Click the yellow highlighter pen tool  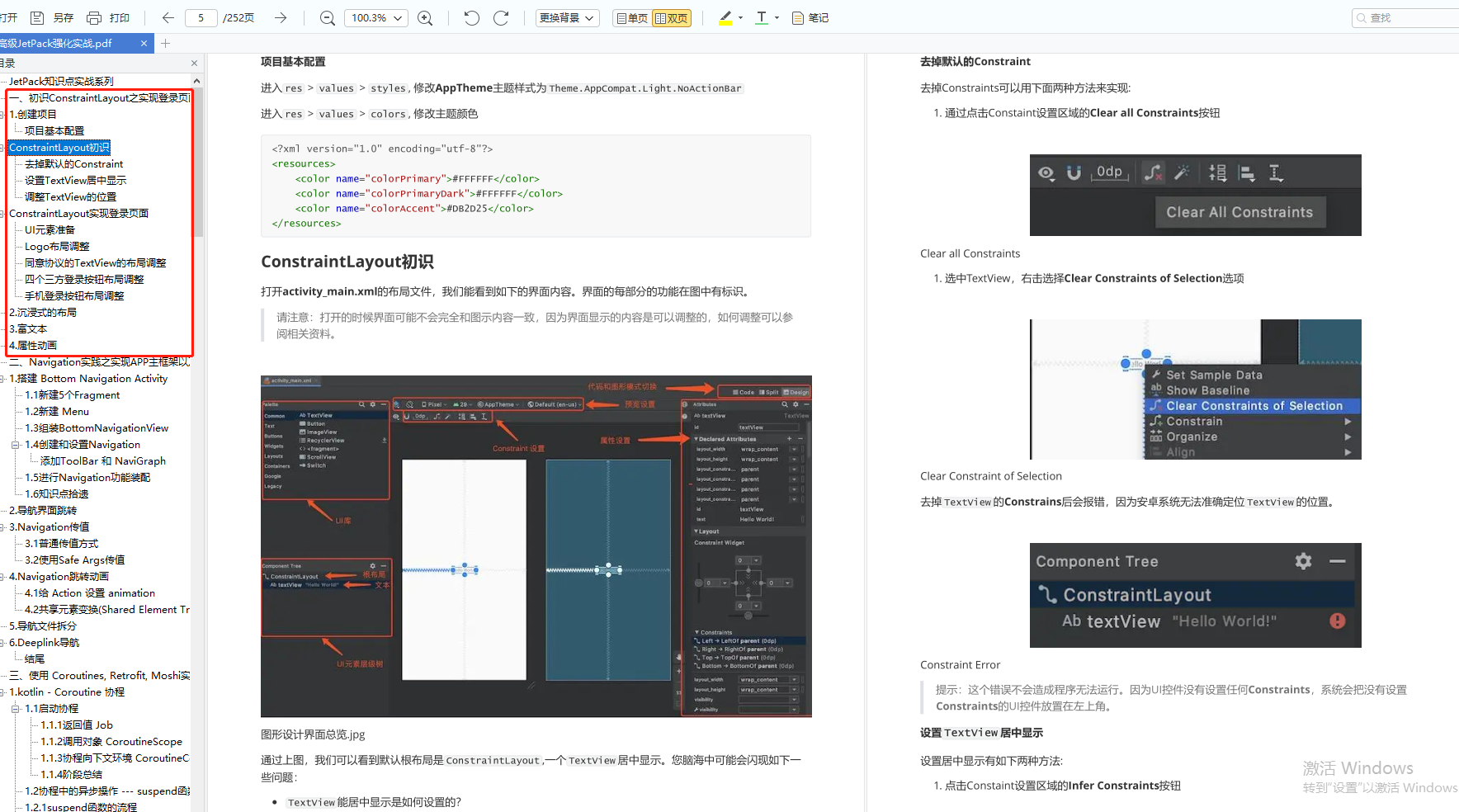tap(725, 17)
